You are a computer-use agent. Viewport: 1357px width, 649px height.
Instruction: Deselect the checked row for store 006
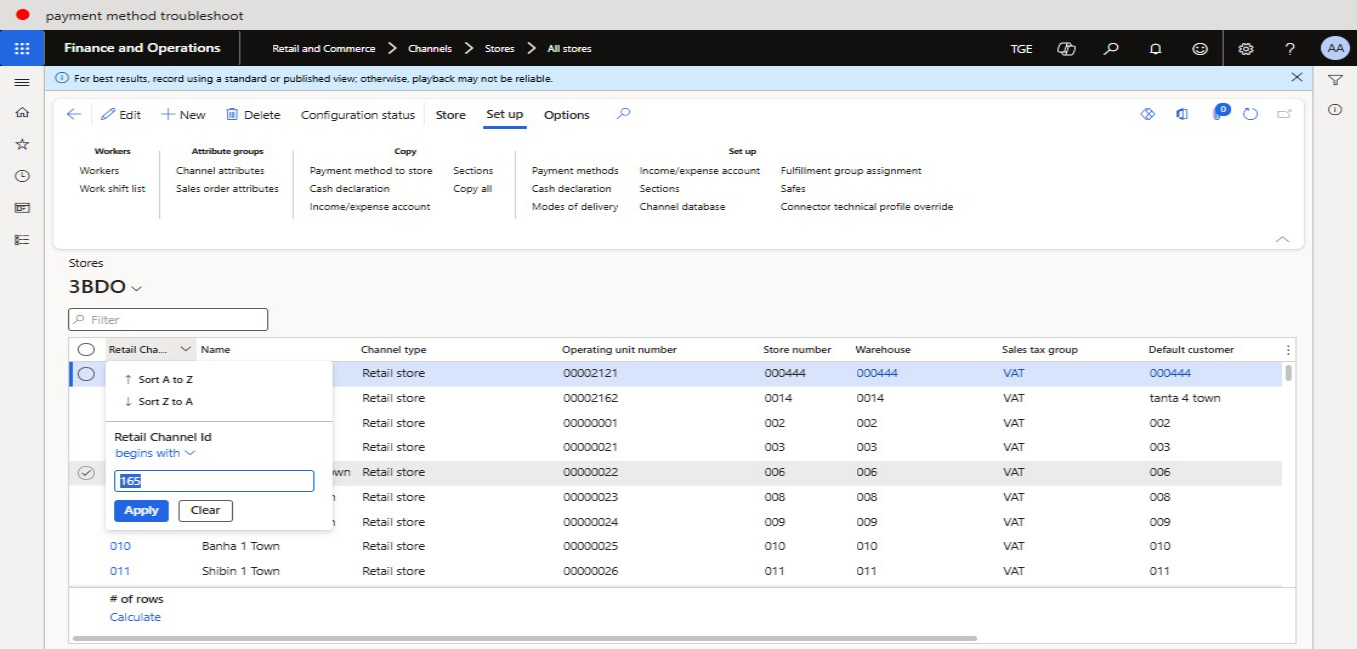(x=86, y=473)
